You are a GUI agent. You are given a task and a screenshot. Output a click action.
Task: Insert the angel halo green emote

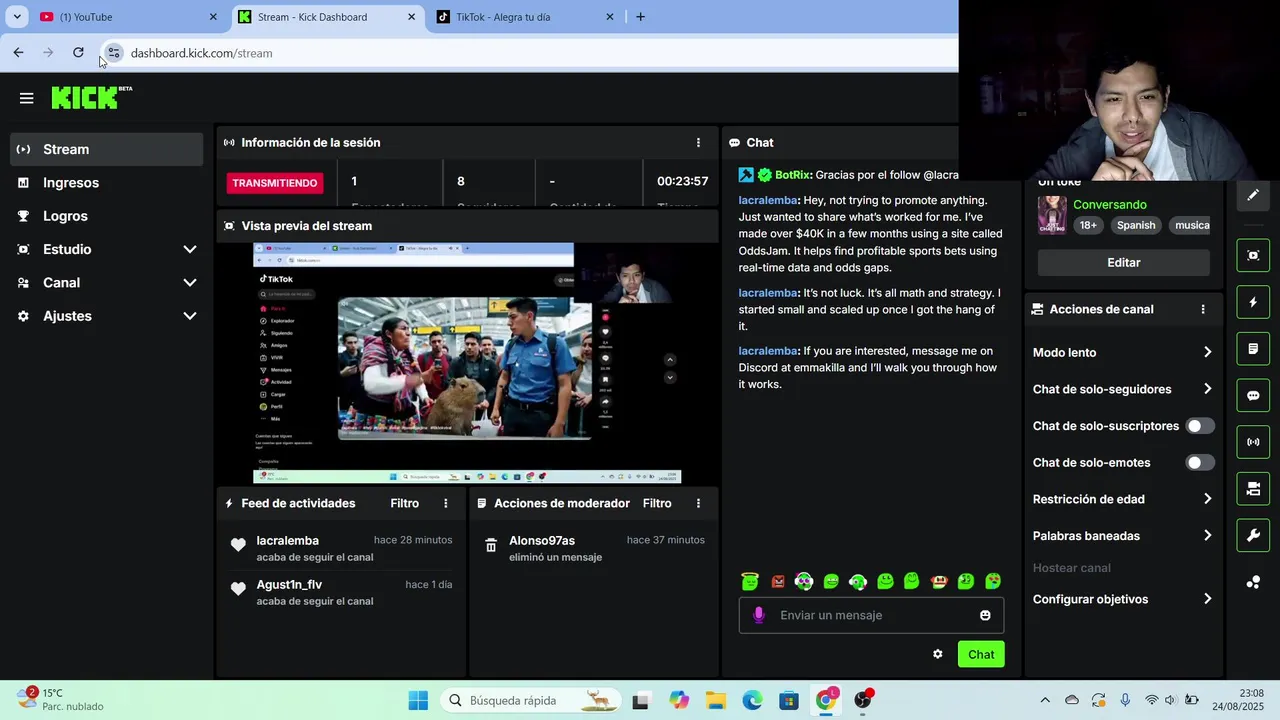click(x=750, y=581)
